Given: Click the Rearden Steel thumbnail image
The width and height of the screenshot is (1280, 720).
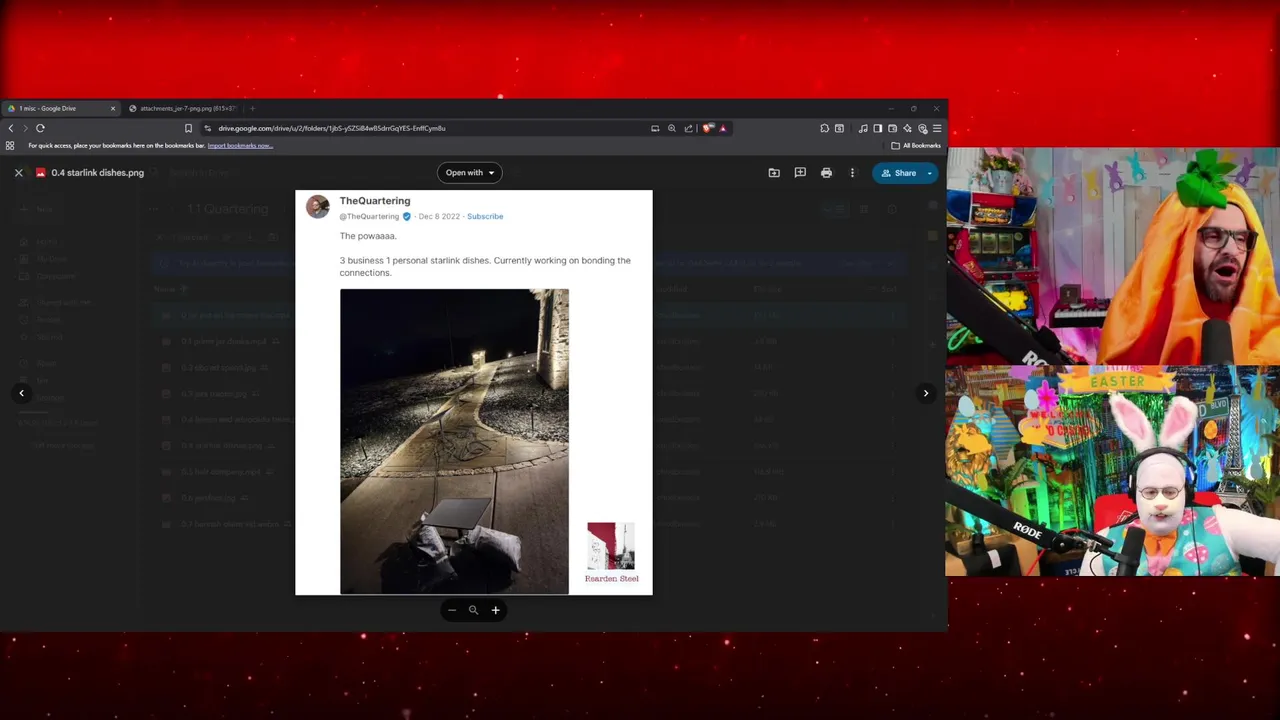Looking at the screenshot, I should click(611, 547).
